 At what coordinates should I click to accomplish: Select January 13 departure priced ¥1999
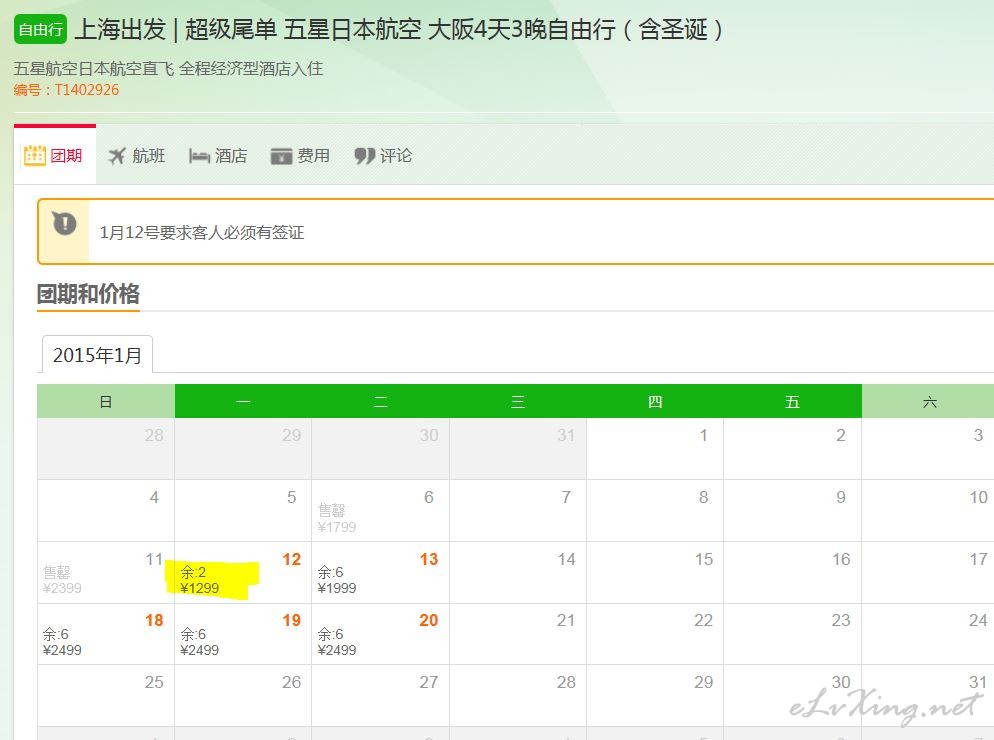[x=380, y=572]
